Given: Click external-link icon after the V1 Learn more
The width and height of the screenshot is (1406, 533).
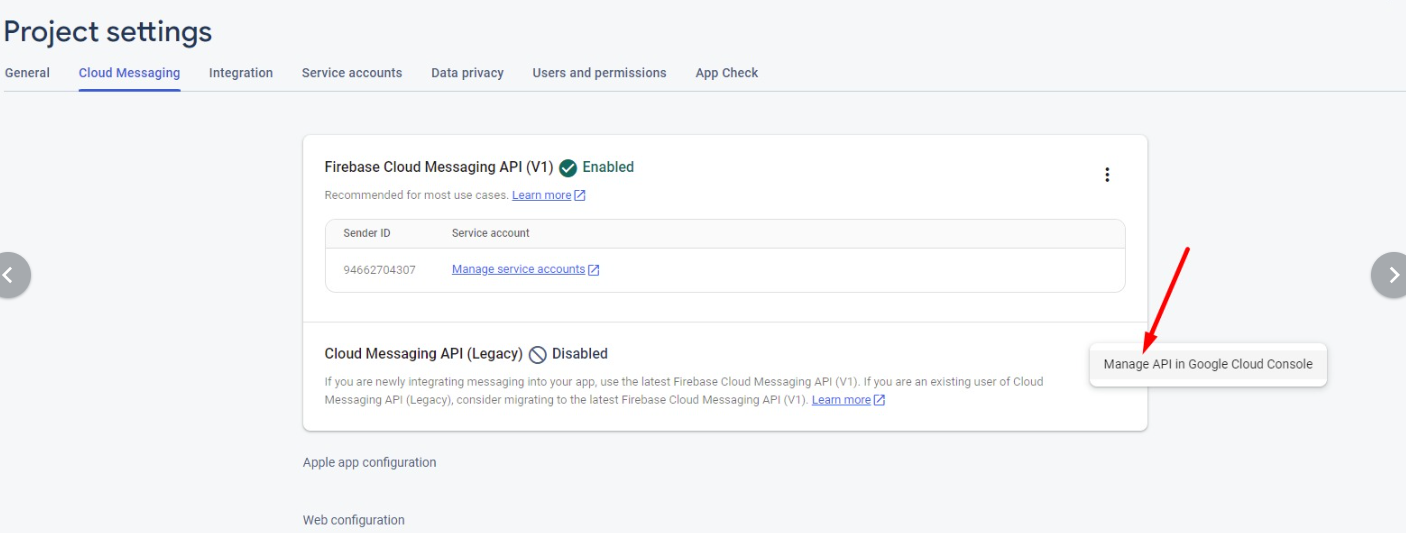Looking at the screenshot, I should pyautogui.click(x=580, y=196).
